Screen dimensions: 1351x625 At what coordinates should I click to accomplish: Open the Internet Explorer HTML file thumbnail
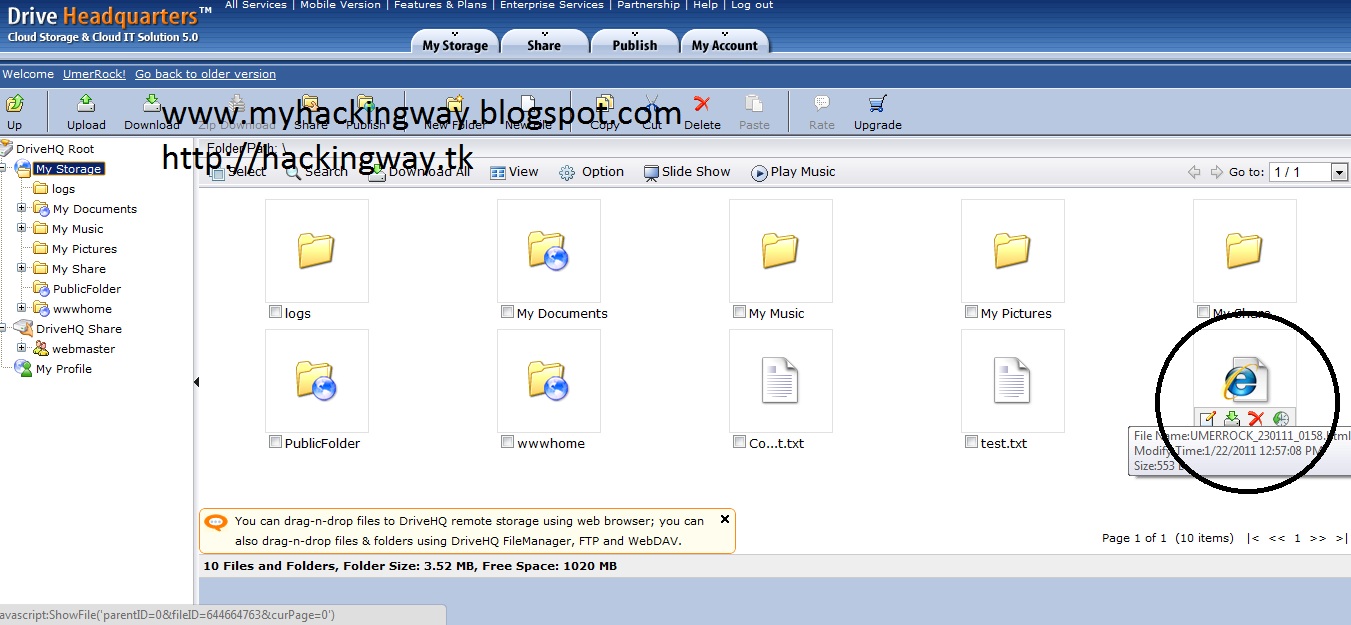(1245, 380)
